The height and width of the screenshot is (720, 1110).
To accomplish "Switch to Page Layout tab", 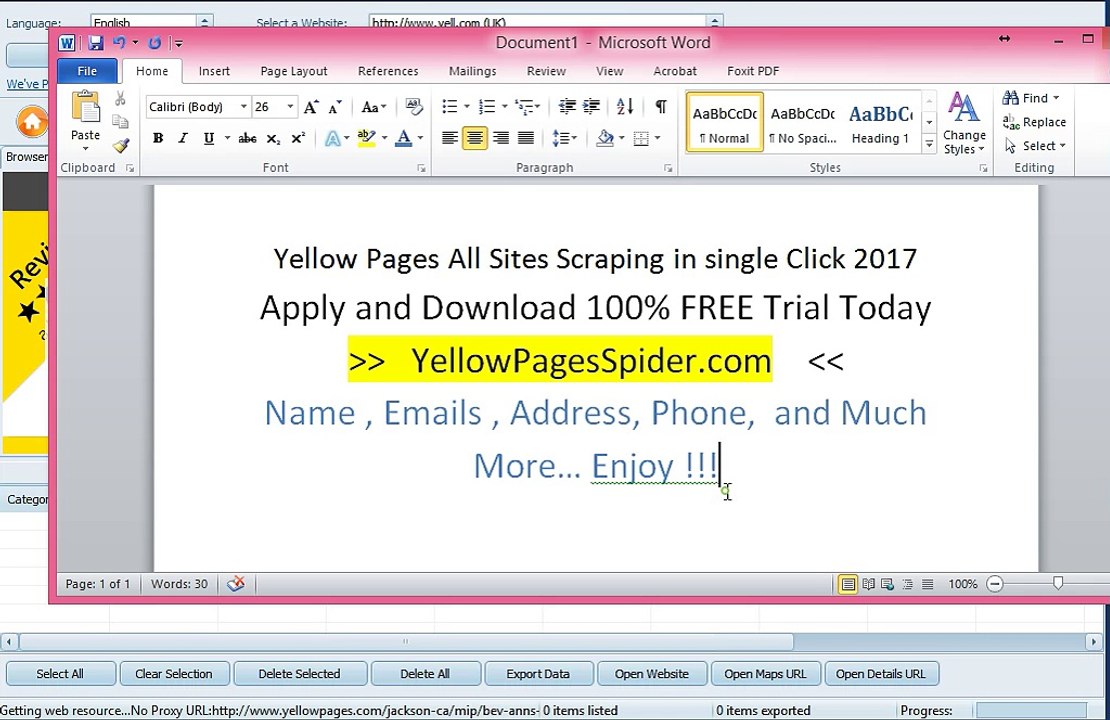I will coord(294,71).
